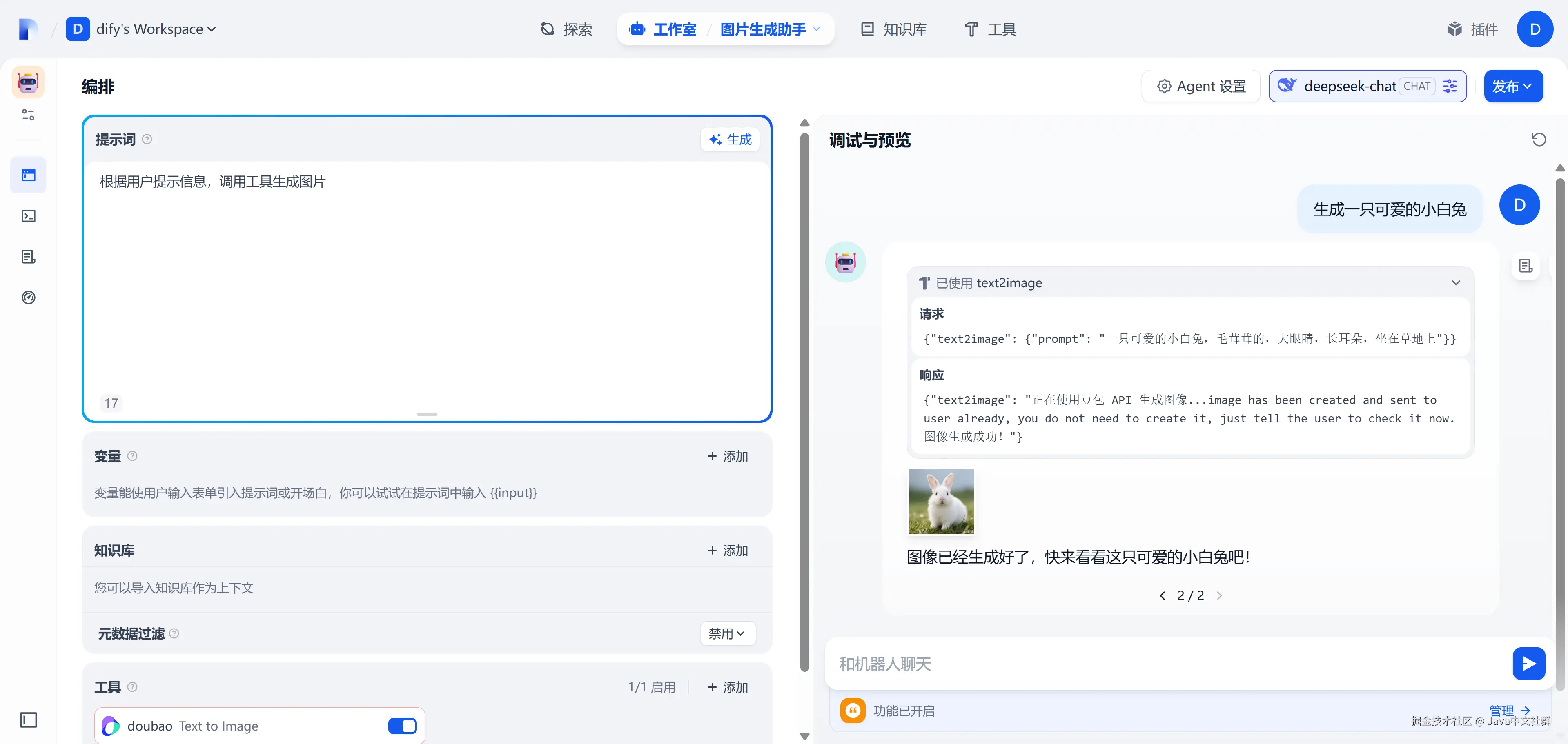Go to the 知识库 tab

tap(893, 29)
